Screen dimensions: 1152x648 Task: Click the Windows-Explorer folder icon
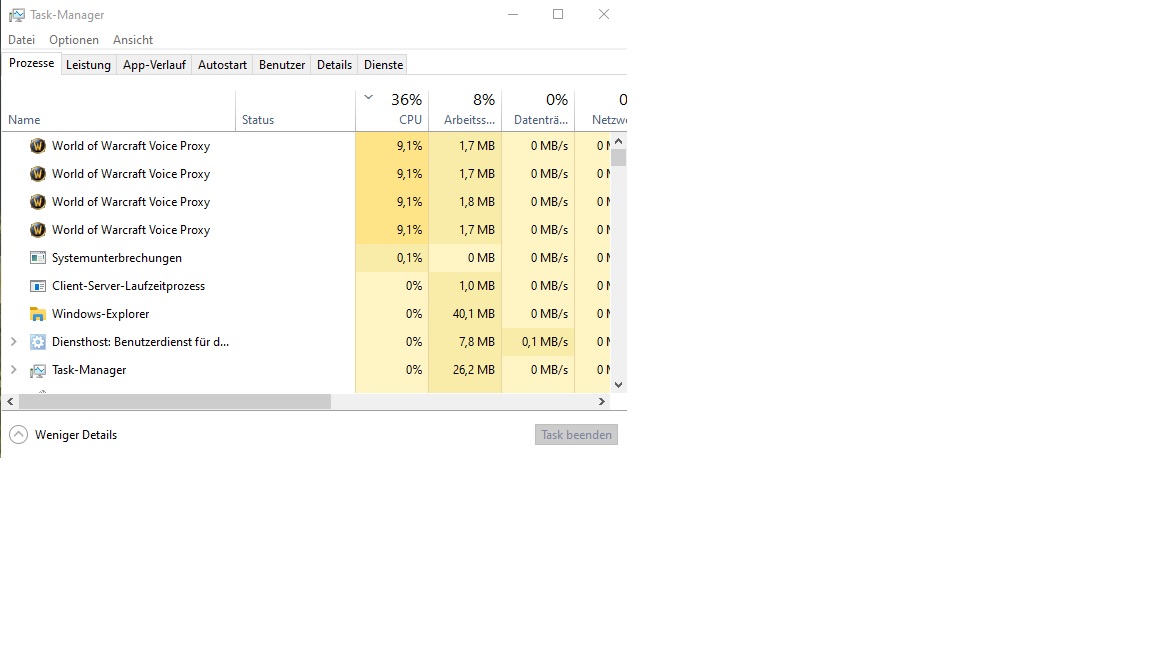37,314
